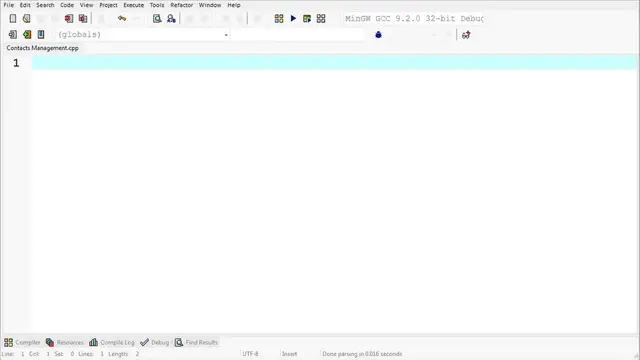The height and width of the screenshot is (360, 640).
Task: Click the UTF-8 encoding status text
Action: point(250,354)
